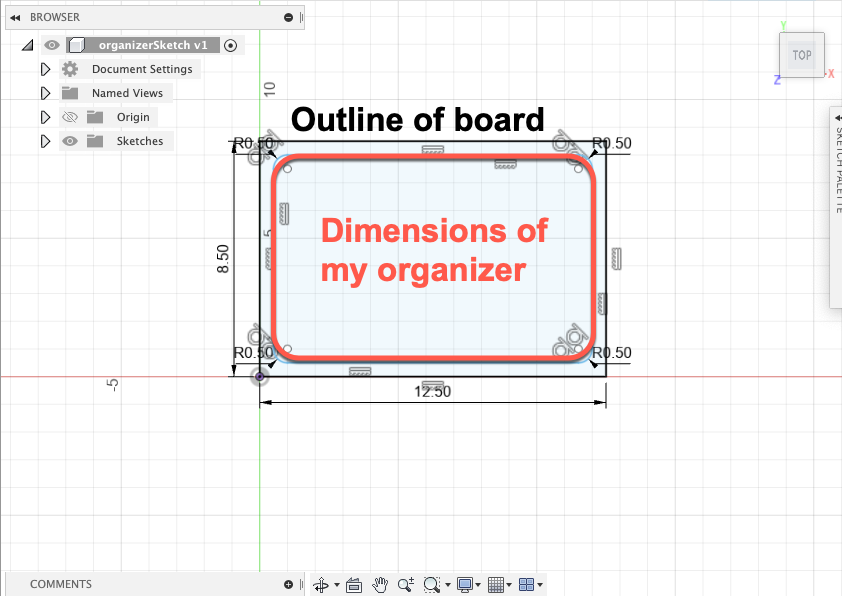Expand the Named Views folder
Image resolution: width=842 pixels, height=596 pixels.
tap(45, 93)
